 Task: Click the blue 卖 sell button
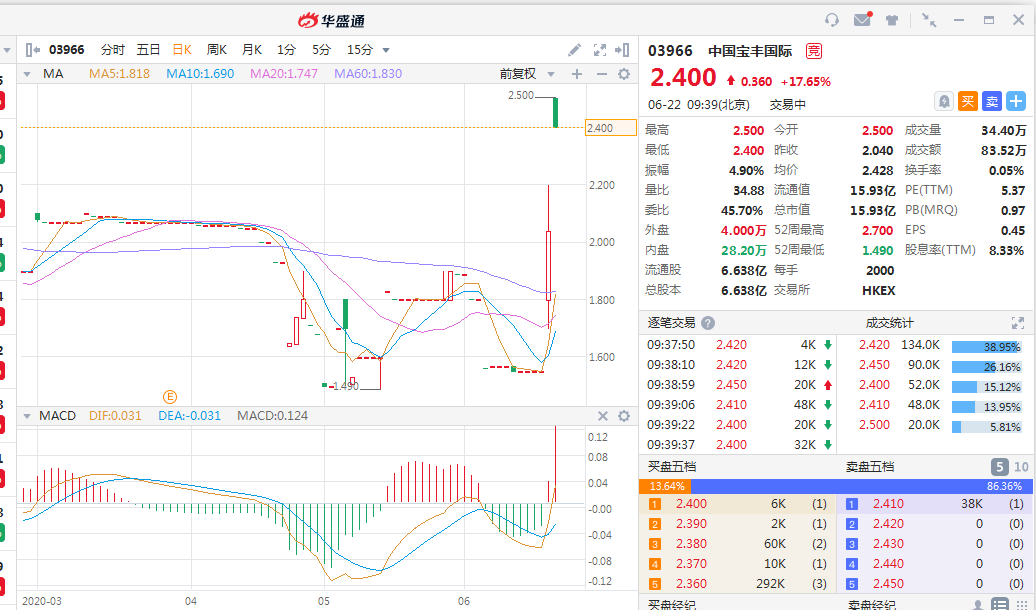991,101
